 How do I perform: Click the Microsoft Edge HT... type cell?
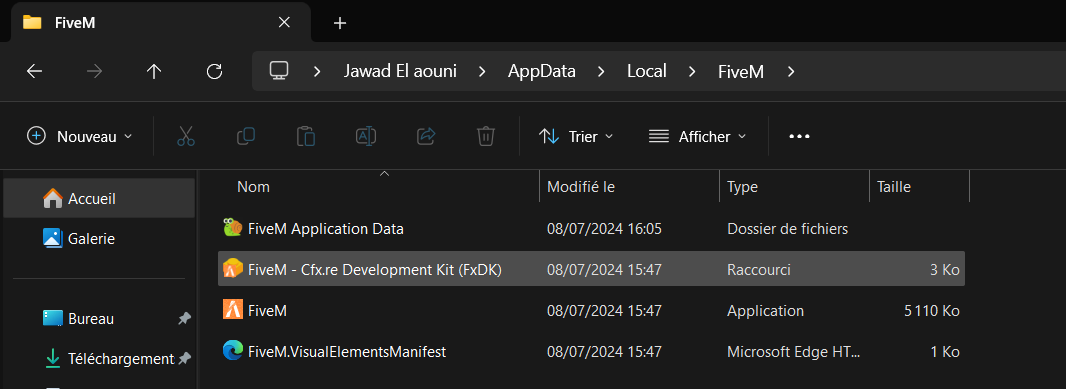(x=793, y=351)
